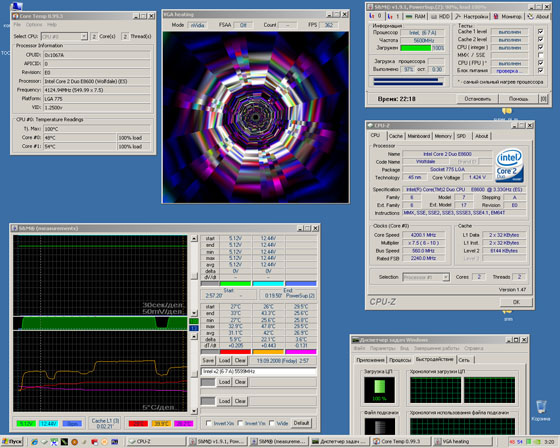Screen dimensions: 560x448
Task: Click the down arrow on the voltage graph scrollbar
Action: click(194, 313)
